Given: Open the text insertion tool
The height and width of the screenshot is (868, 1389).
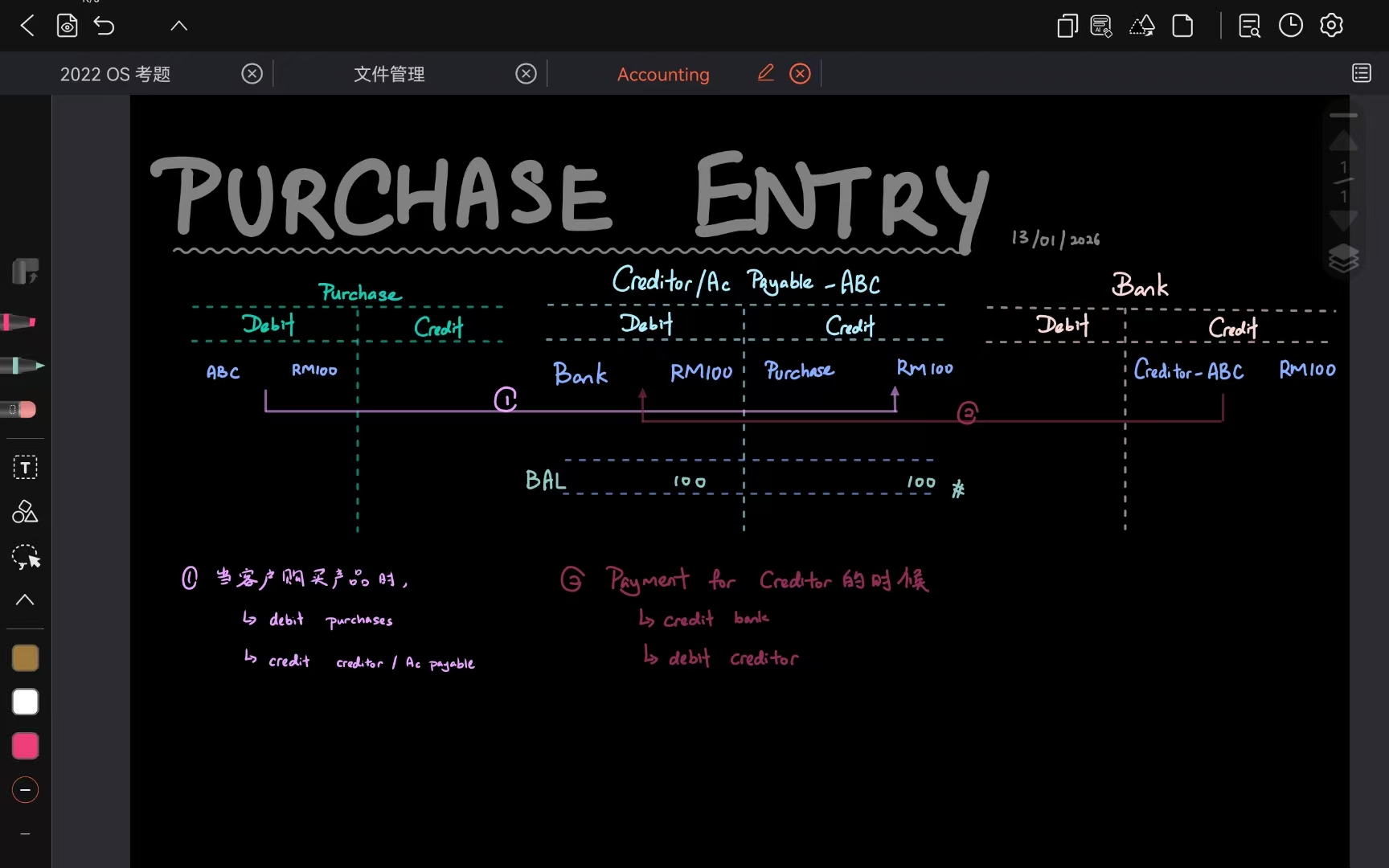Looking at the screenshot, I should pyautogui.click(x=25, y=467).
